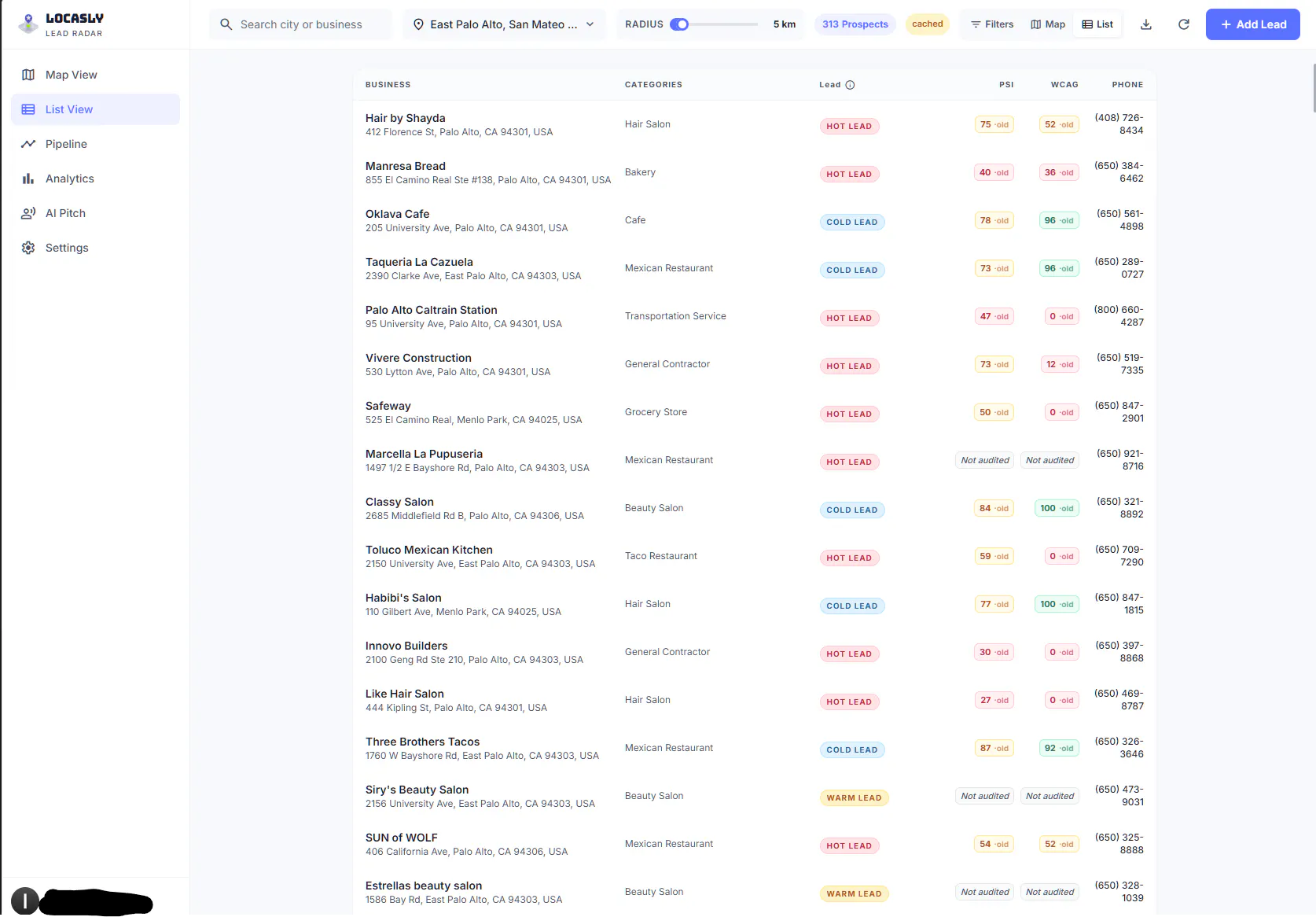The width and height of the screenshot is (1316, 917).
Task: Open Manresa Bread business row
Action: click(x=754, y=172)
